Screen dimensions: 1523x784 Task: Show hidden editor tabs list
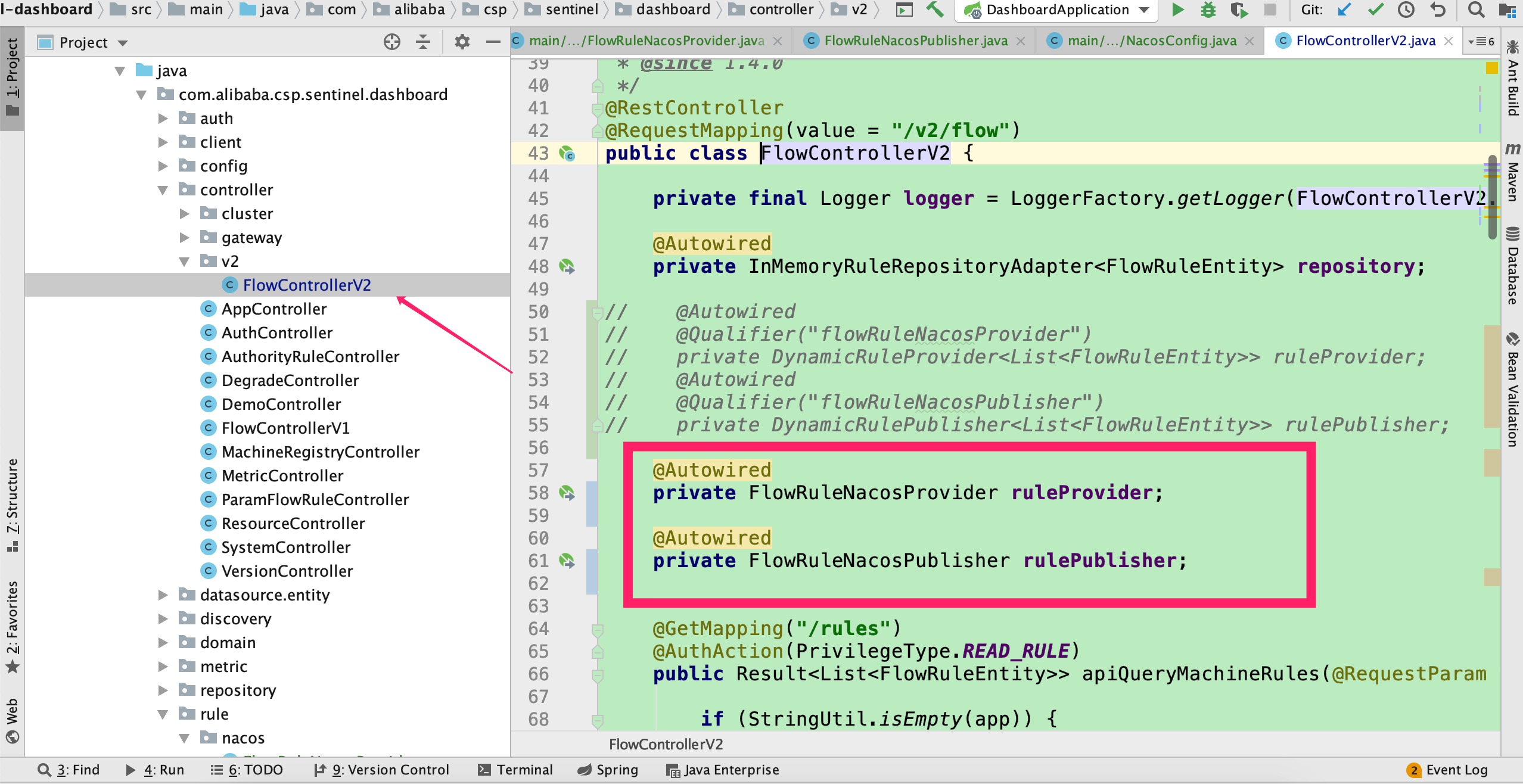[1481, 41]
